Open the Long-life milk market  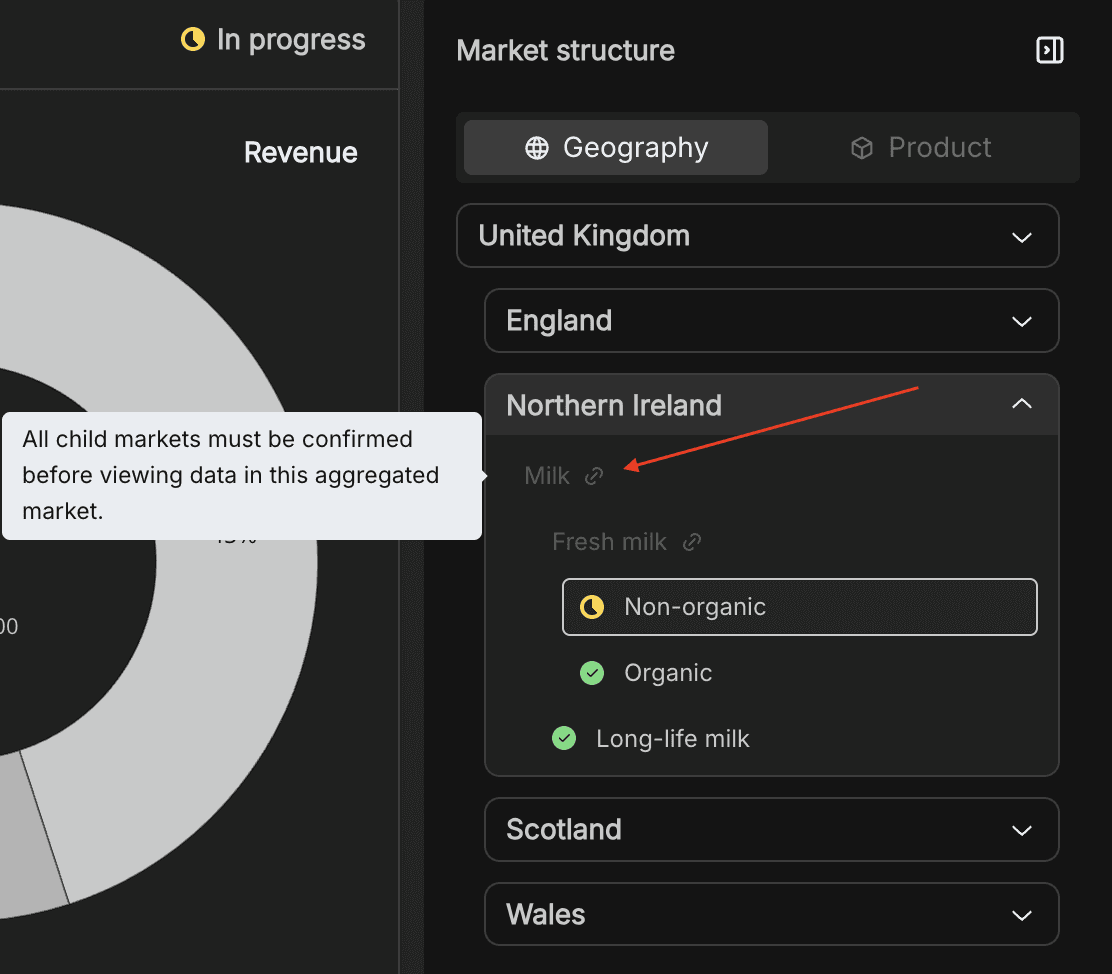pyautogui.click(x=672, y=739)
